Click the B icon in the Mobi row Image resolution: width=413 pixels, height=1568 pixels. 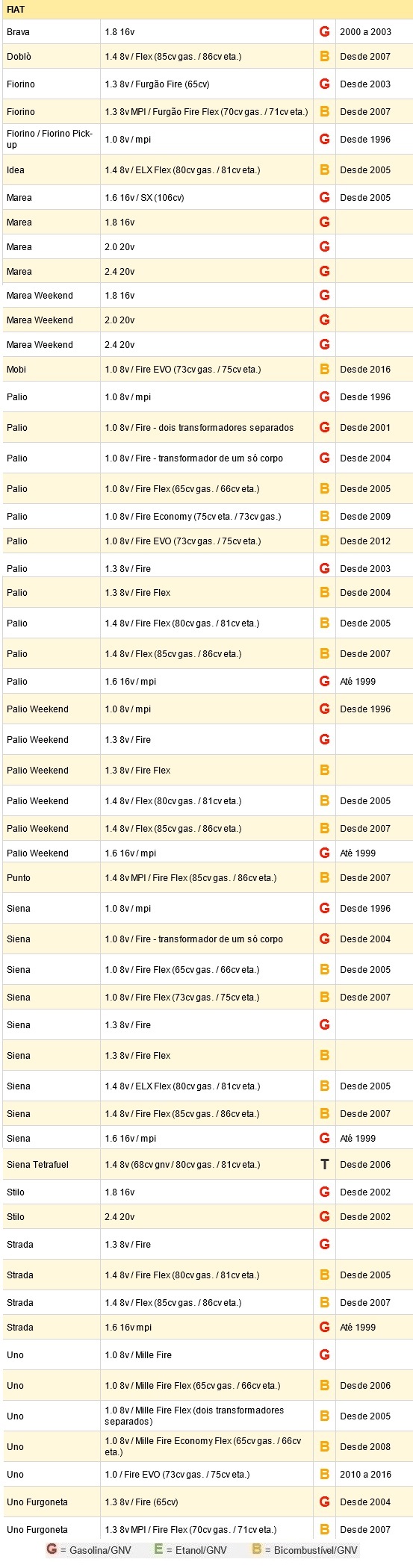point(324,369)
